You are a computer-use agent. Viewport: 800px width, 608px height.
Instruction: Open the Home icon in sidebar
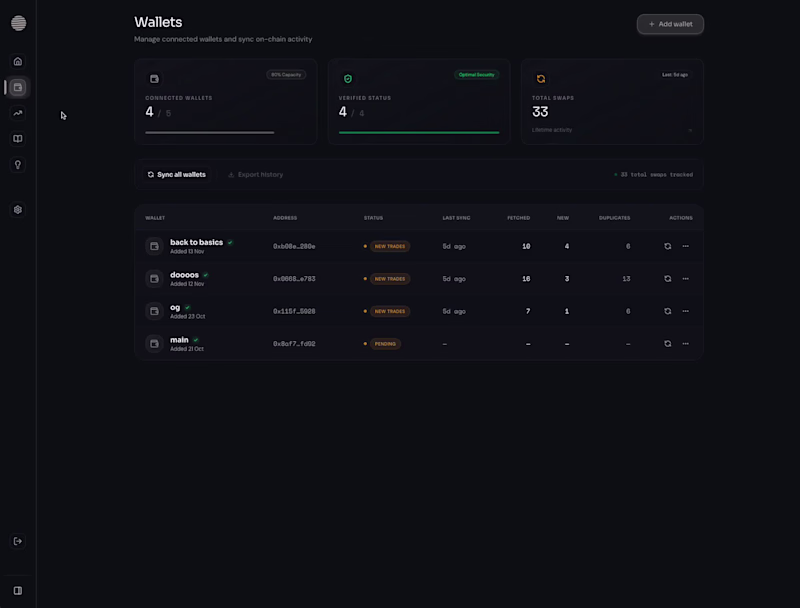point(18,62)
